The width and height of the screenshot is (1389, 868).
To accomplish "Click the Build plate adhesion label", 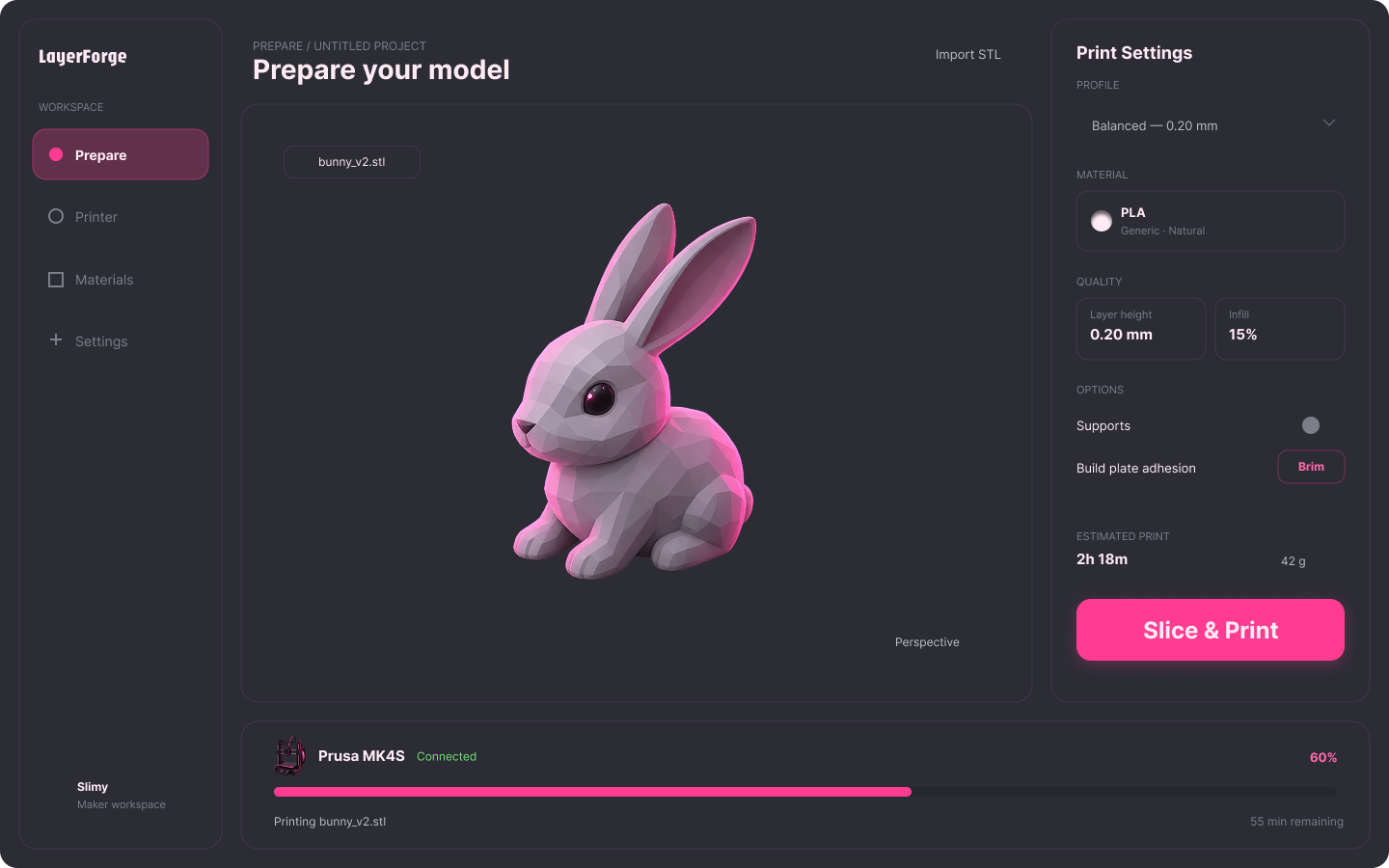I will pos(1136,468).
